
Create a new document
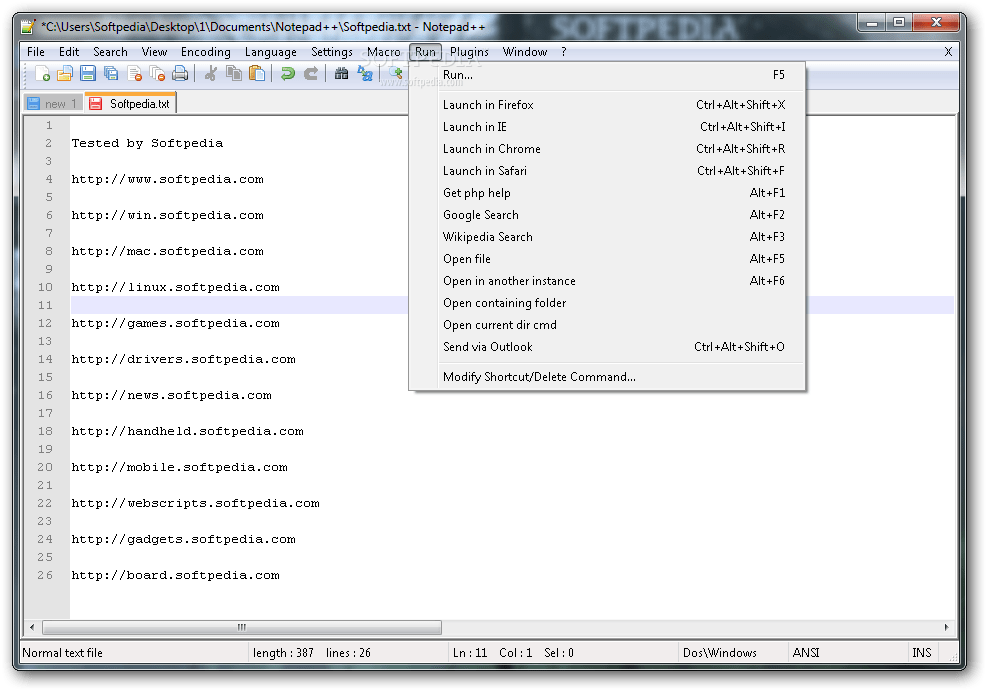point(43,73)
